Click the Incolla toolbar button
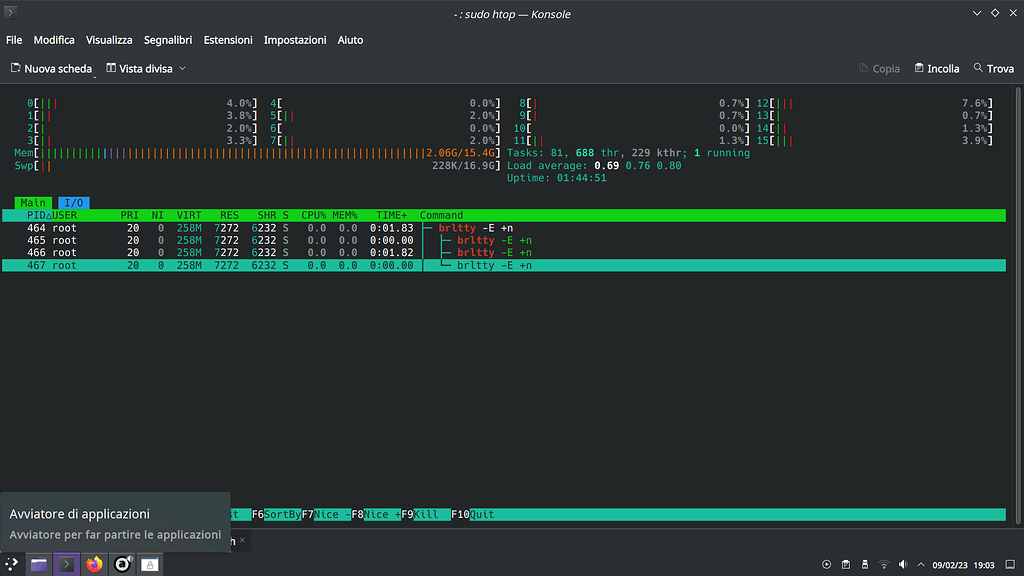Image resolution: width=1024 pixels, height=576 pixels. point(937,69)
